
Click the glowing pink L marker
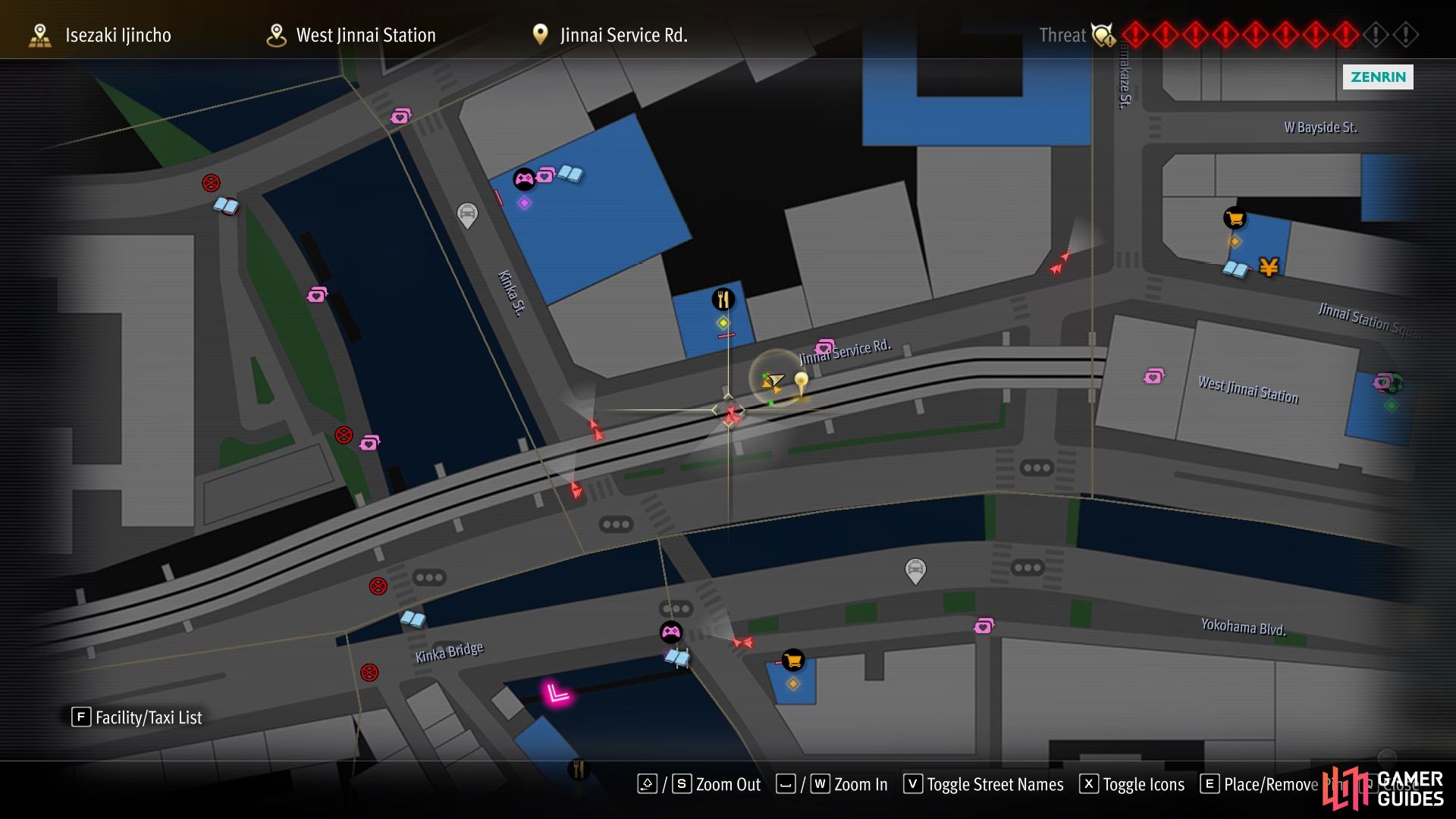pos(557,693)
